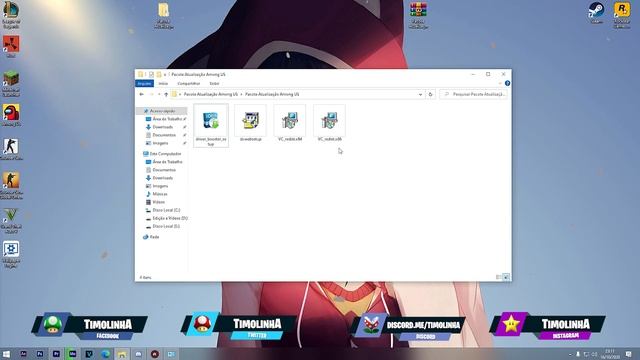Expand the ribbon using the chevron

(x=500, y=83)
